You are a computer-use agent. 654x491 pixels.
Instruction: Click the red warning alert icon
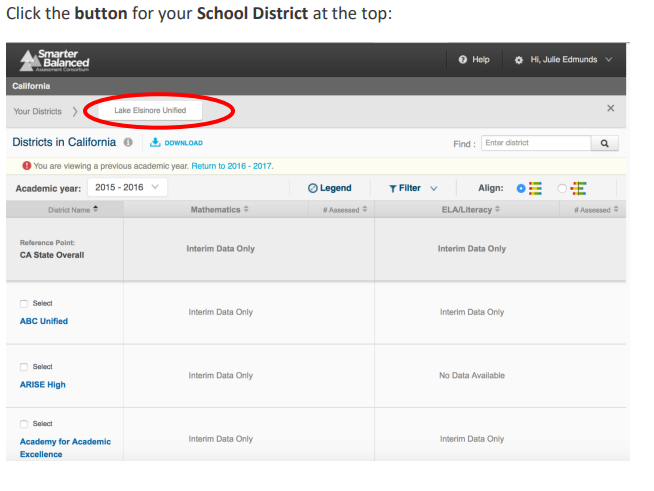tap(27, 166)
